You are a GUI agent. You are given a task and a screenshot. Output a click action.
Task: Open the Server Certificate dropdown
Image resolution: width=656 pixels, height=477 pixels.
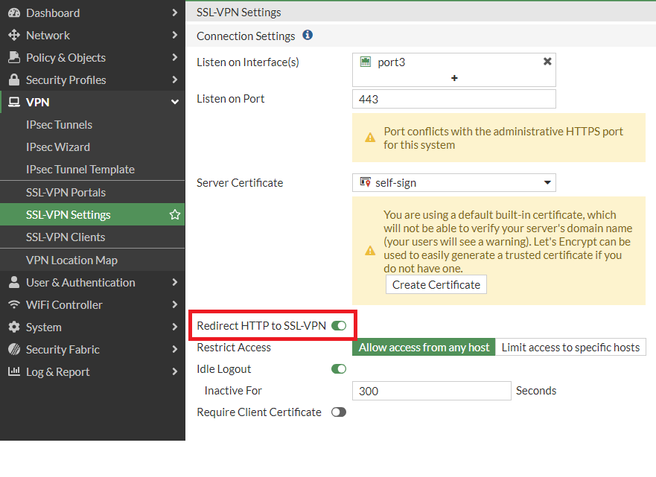(454, 183)
